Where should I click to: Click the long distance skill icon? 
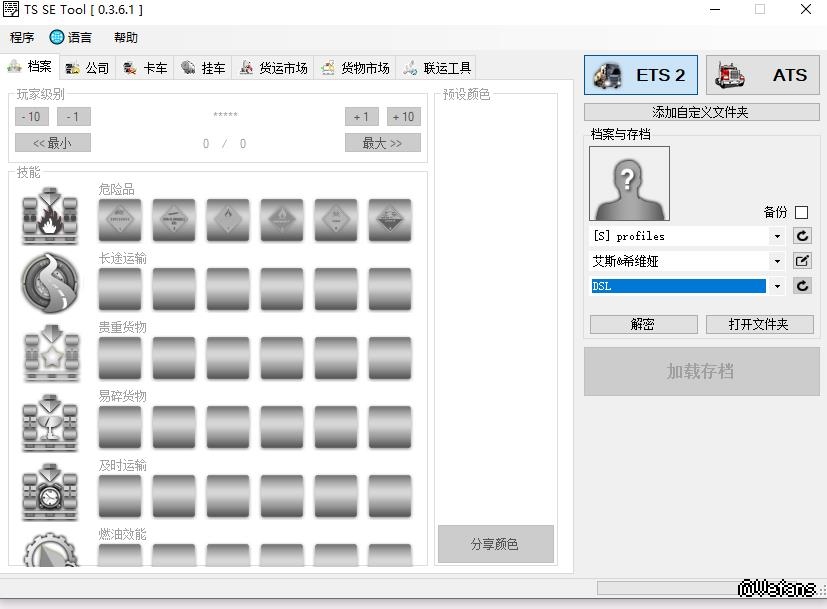[49, 284]
